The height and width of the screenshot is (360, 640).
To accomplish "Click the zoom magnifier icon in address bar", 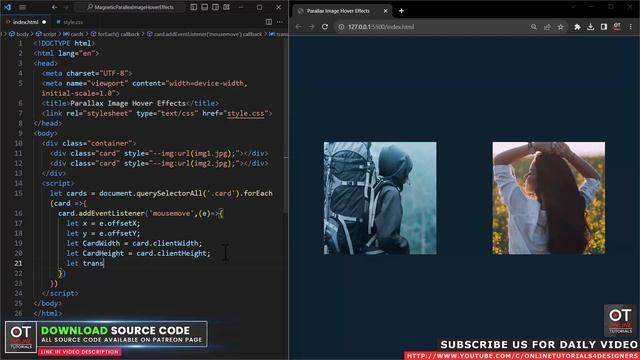I will (x=534, y=27).
